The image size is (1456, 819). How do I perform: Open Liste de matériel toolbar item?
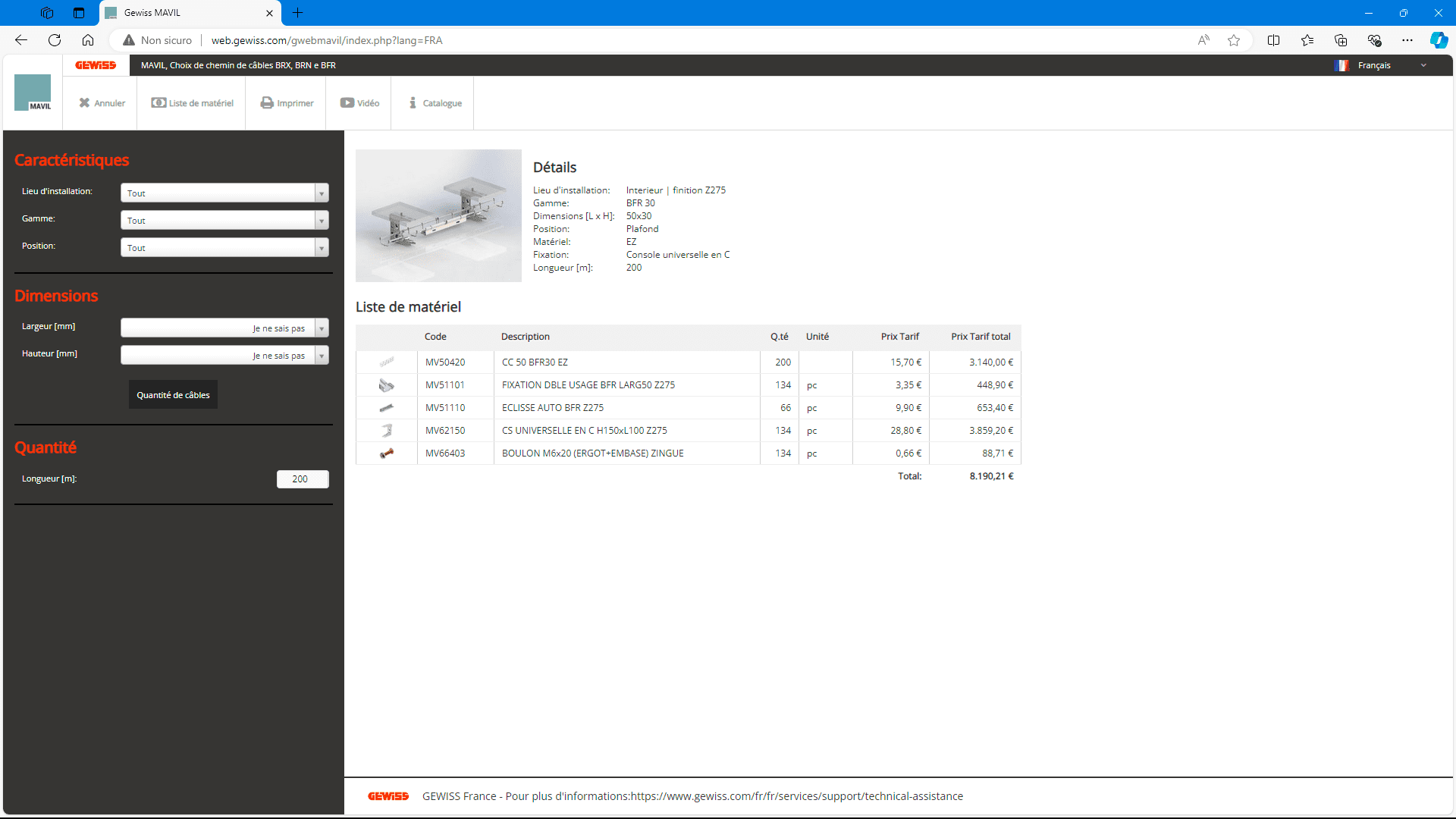[x=192, y=103]
